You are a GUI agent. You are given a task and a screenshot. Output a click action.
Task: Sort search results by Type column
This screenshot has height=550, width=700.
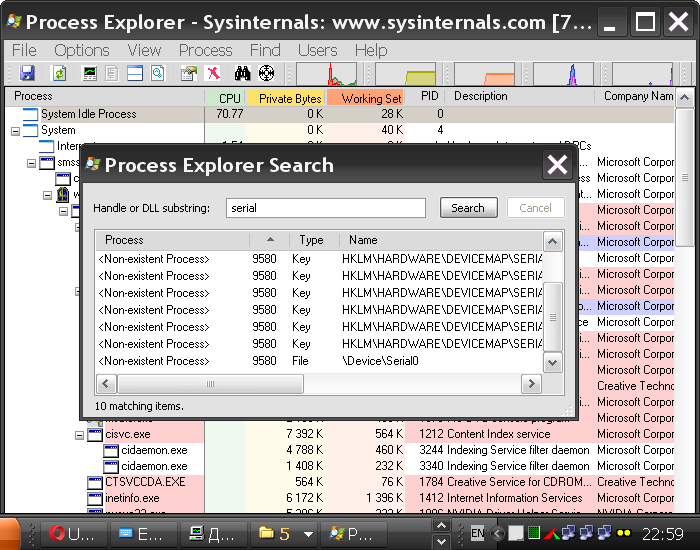pos(314,240)
